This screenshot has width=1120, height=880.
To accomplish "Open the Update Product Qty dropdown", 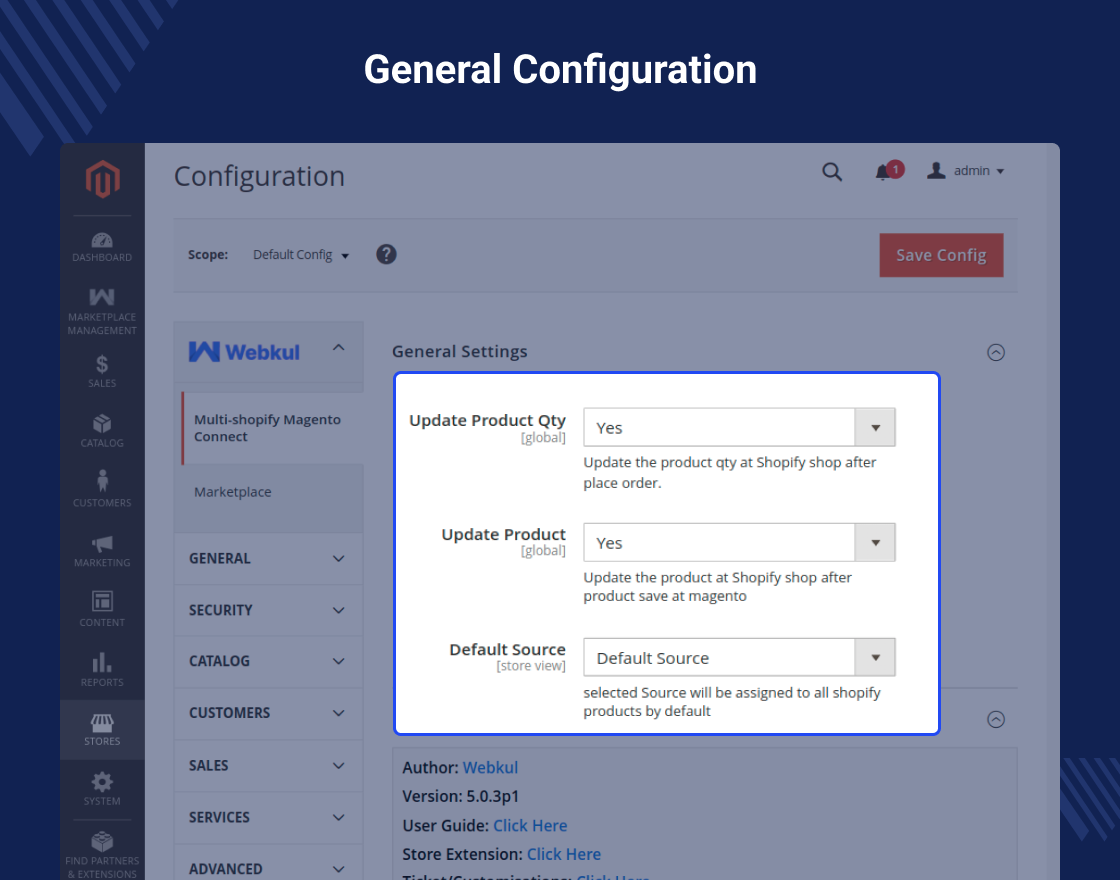I will point(739,427).
